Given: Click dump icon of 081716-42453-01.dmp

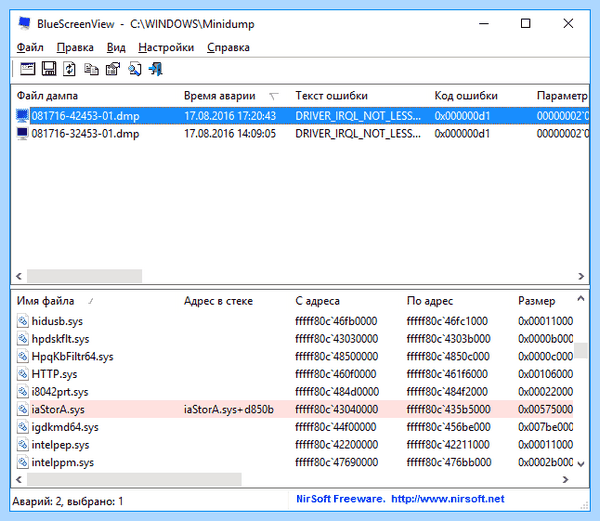Looking at the screenshot, I should point(23,116).
